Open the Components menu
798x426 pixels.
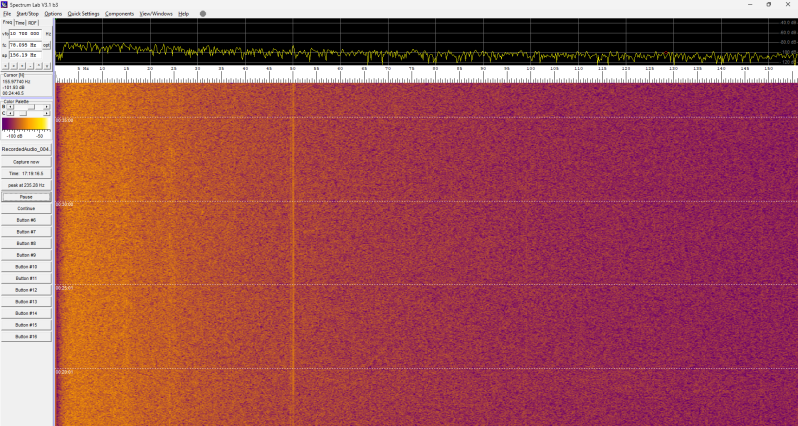click(120, 14)
